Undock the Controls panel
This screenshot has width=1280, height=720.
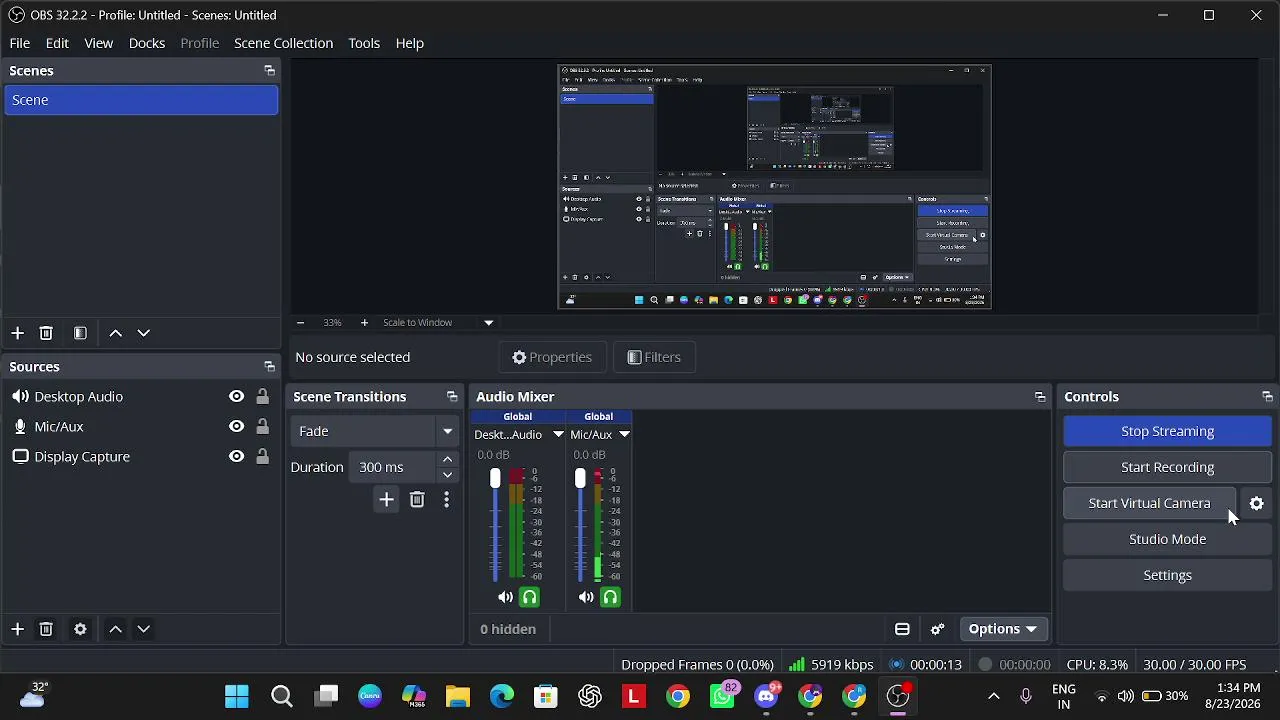coord(1267,397)
